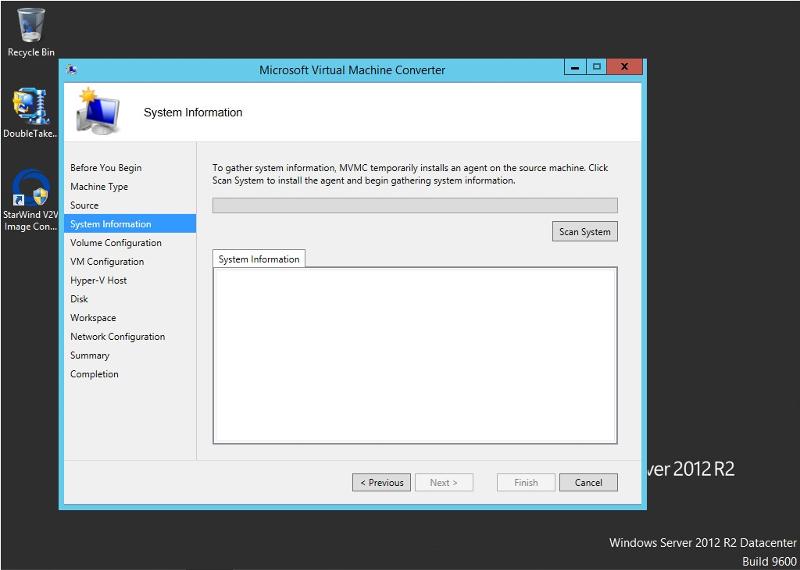This screenshot has width=800, height=570.
Task: Click the Microsoft Virtual Machine Converter window title
Action: (x=352, y=70)
